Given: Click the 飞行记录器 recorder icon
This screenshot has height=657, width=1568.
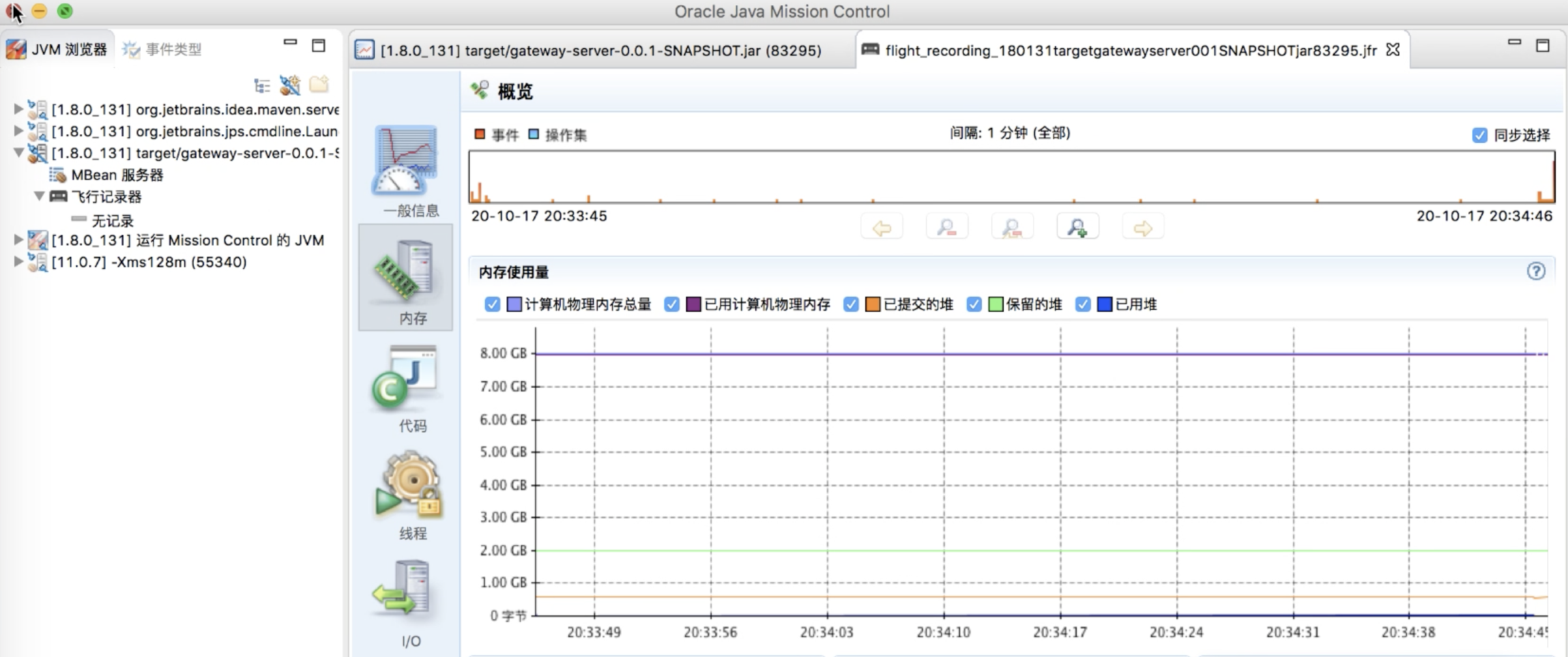Looking at the screenshot, I should (58, 196).
